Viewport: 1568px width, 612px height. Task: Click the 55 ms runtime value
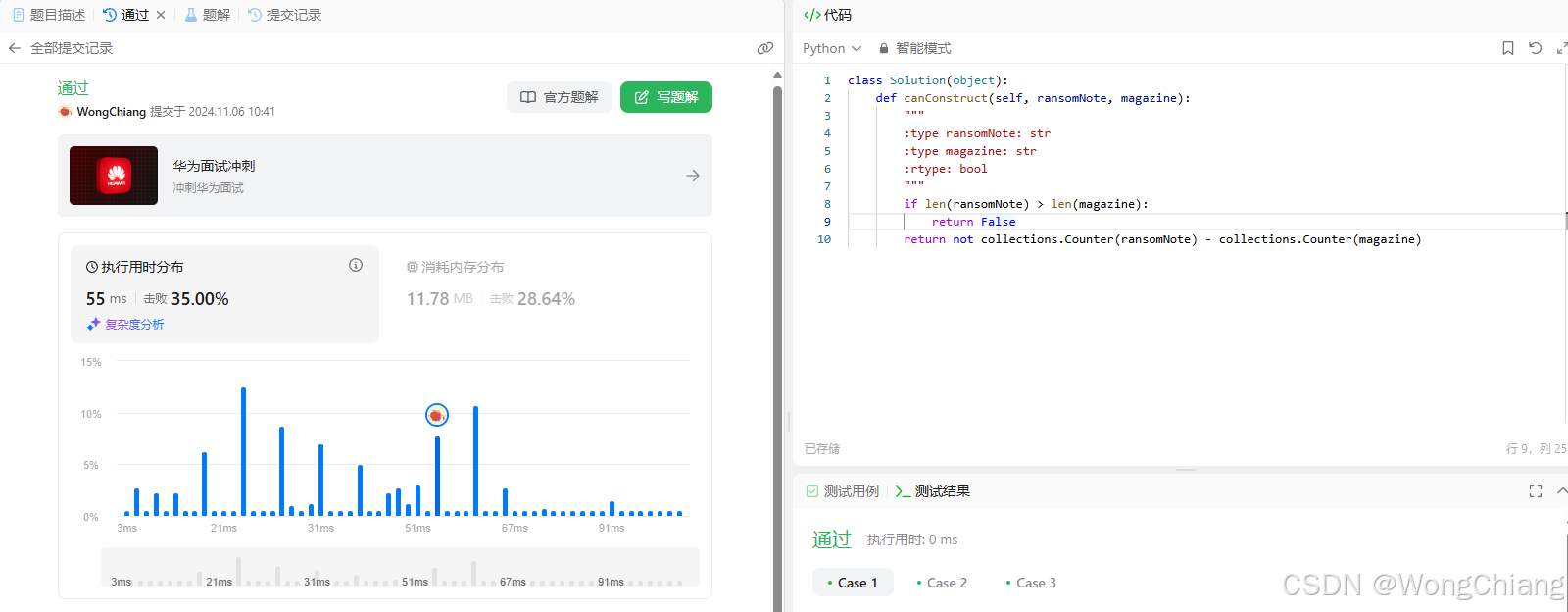coord(106,299)
